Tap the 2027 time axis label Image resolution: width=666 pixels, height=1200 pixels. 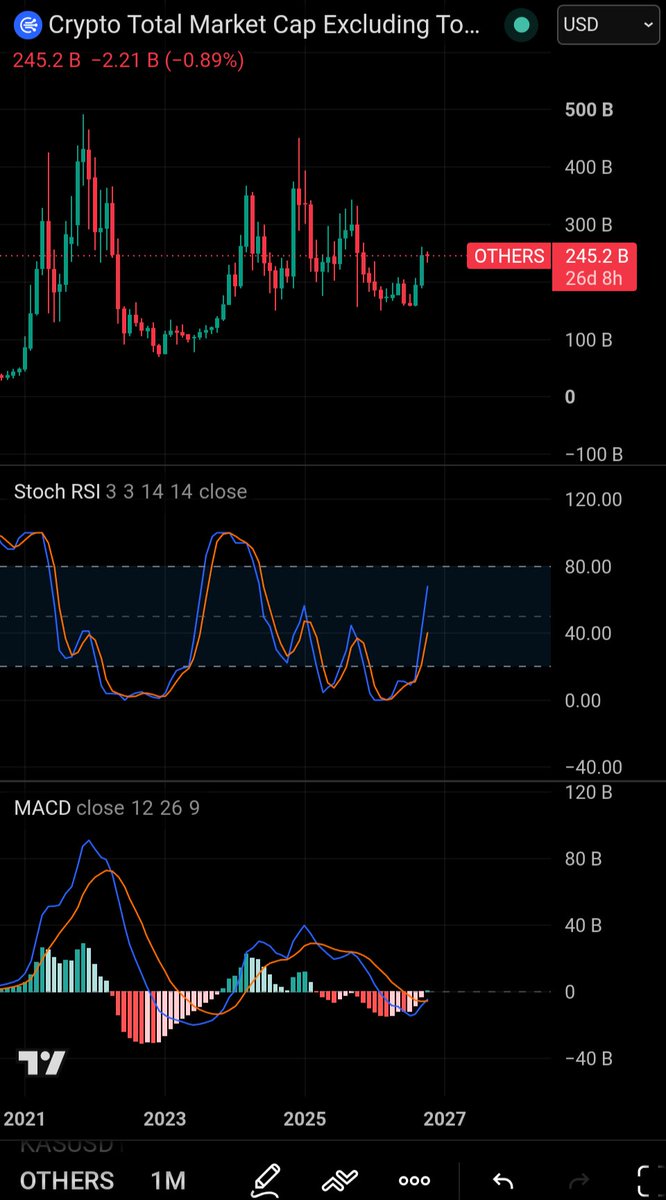pos(443,1118)
